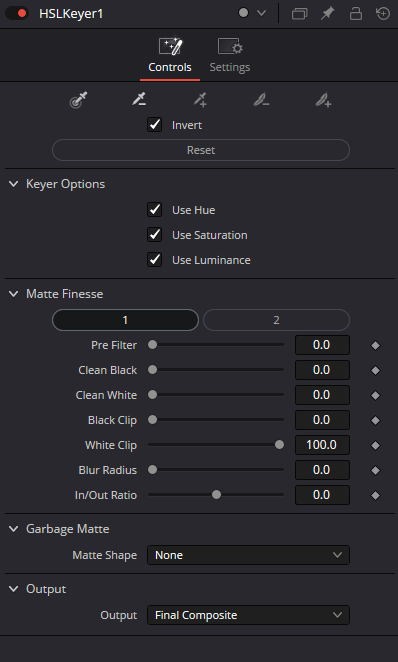Toggle the HSLKeyer1 node enable switch
Viewport: 398px width, 662px height.
(x=16, y=13)
